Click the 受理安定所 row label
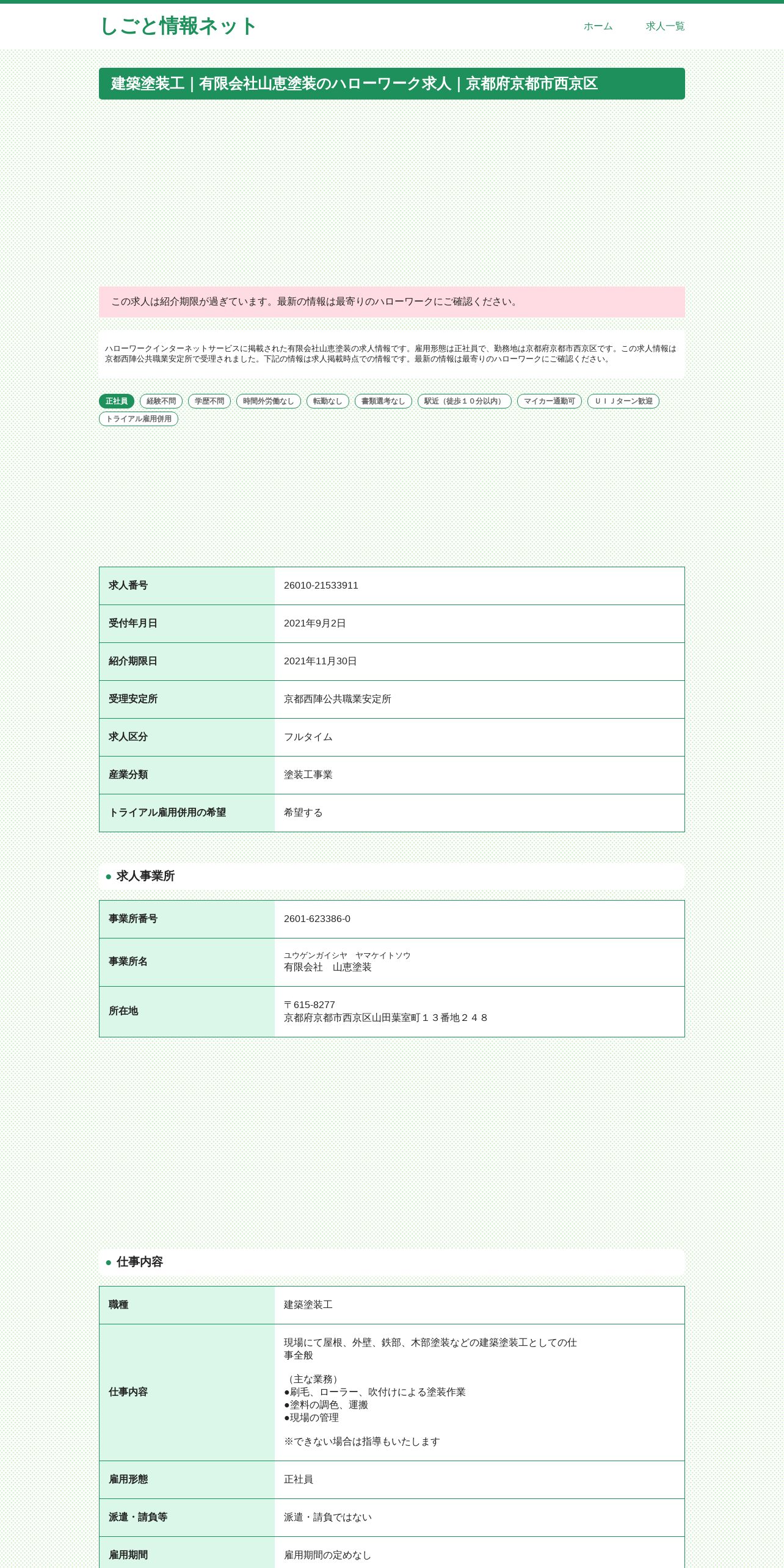The height and width of the screenshot is (1568, 784). [133, 699]
